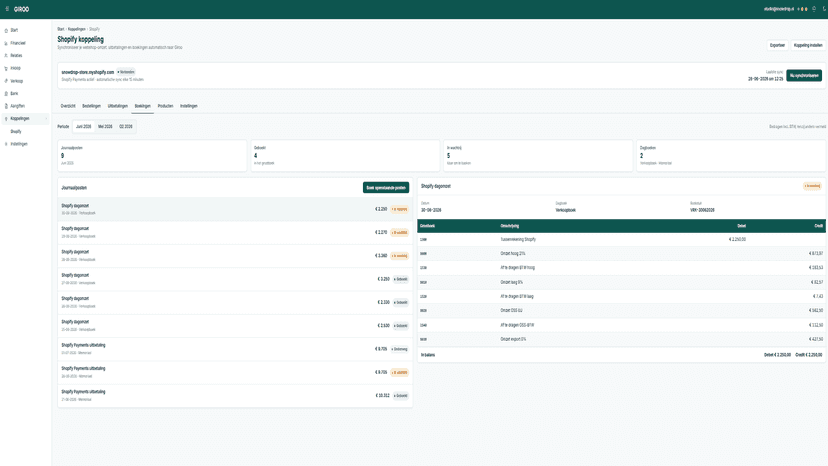Open the user account email menu in header
828x466 pixels.
tap(778, 9)
